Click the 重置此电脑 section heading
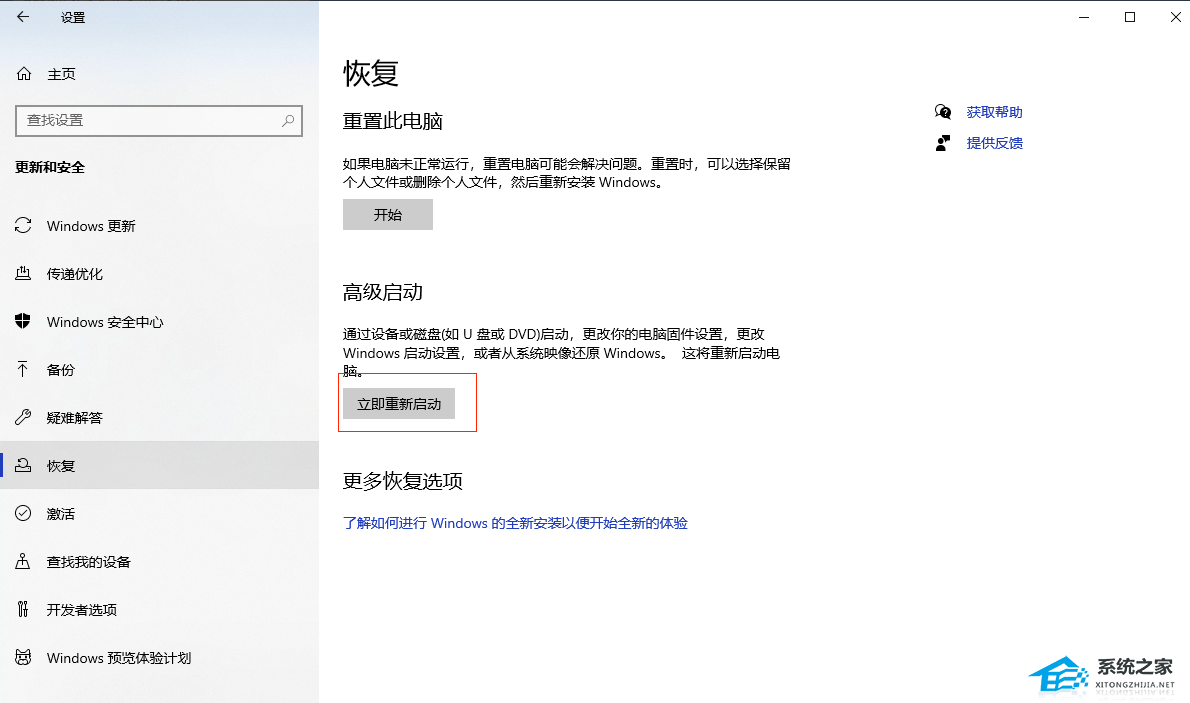Screen dimensions: 1190x703 (x=392, y=121)
